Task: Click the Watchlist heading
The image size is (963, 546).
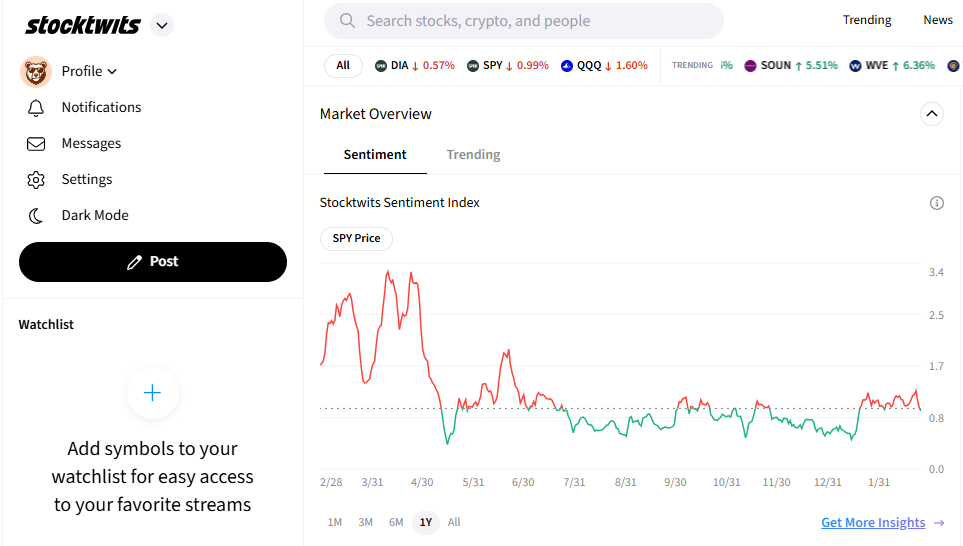Action: coord(46,325)
